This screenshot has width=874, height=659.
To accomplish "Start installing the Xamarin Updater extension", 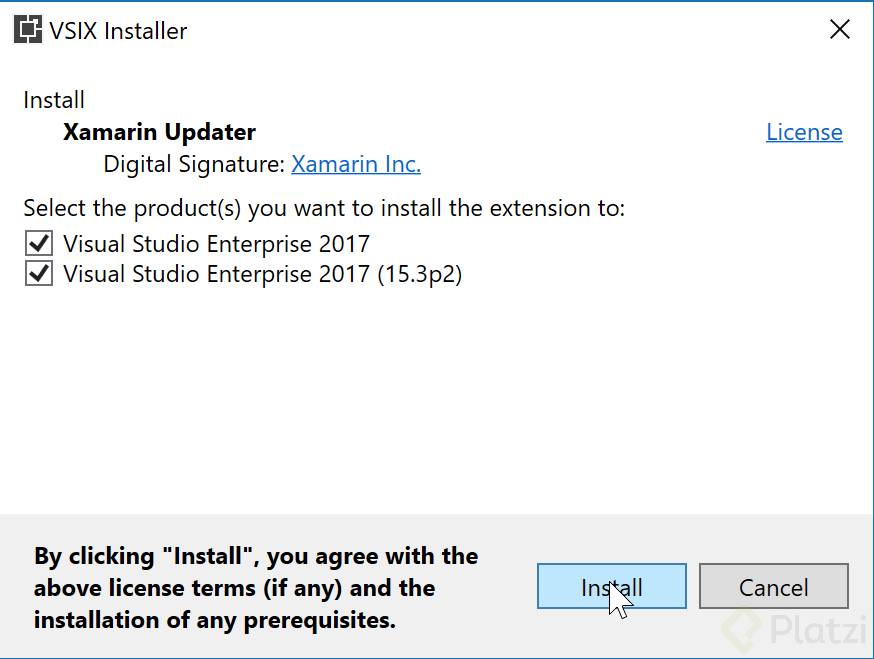I will click(x=610, y=587).
